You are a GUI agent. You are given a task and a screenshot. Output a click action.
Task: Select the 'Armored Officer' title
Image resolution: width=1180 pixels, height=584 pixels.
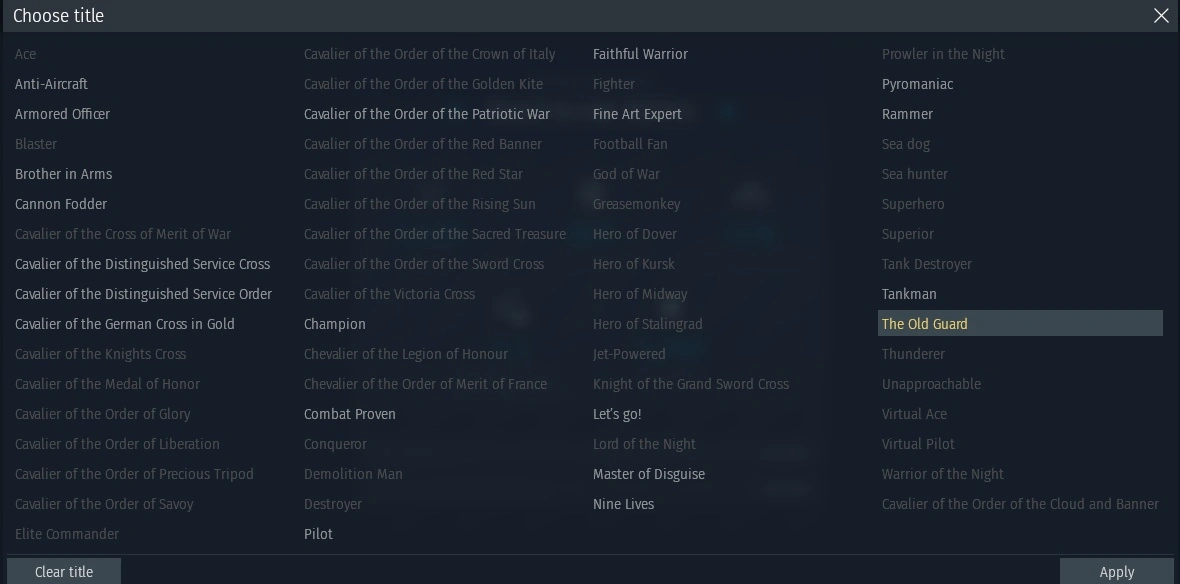click(x=62, y=114)
